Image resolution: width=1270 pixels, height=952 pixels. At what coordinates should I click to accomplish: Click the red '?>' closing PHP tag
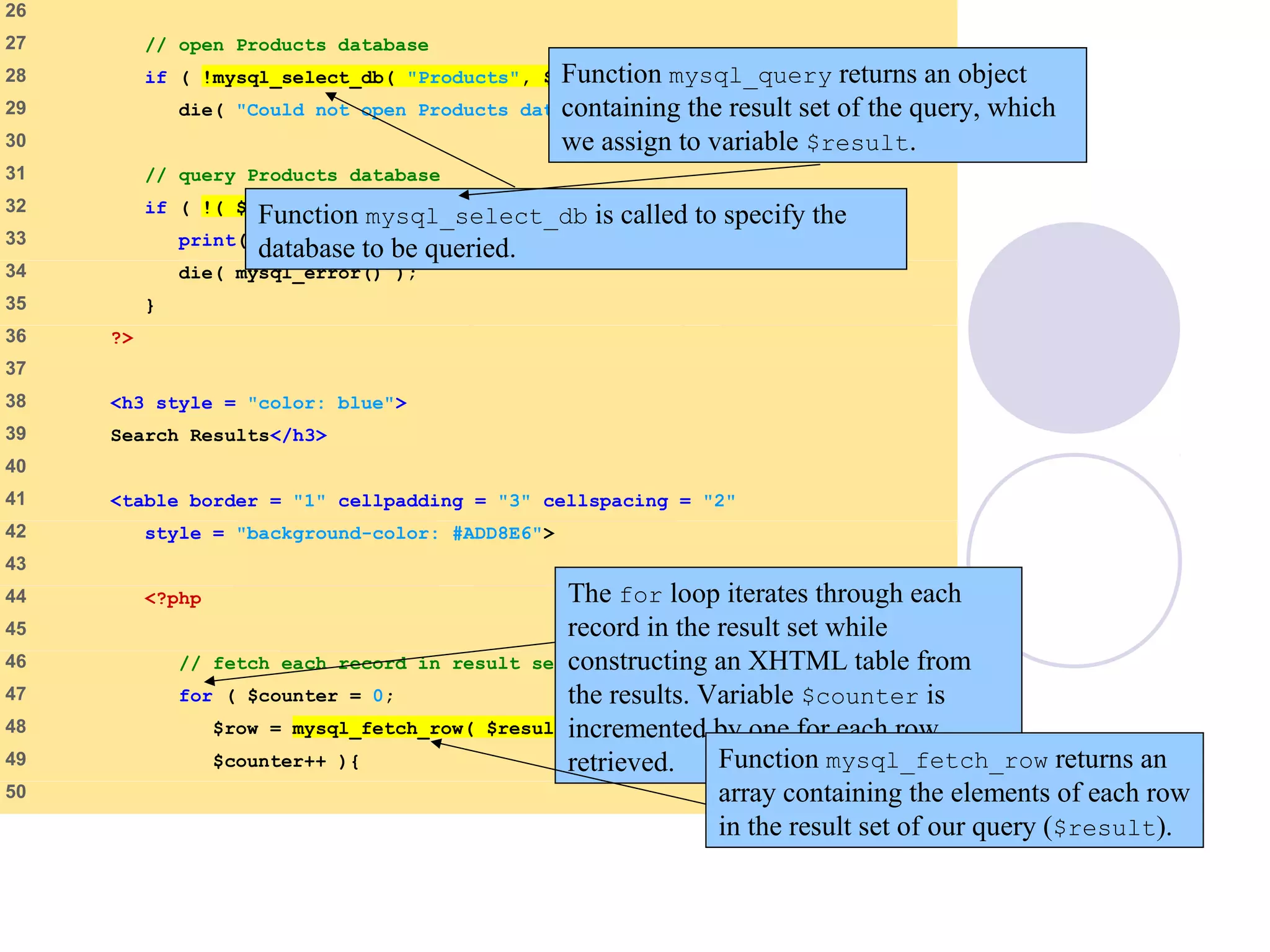point(122,338)
